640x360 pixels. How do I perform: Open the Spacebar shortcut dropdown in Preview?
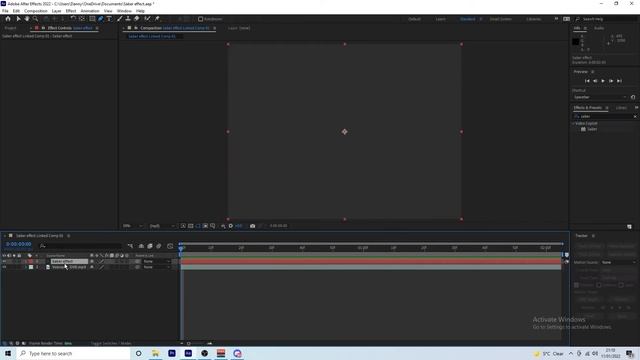[x=600, y=97]
